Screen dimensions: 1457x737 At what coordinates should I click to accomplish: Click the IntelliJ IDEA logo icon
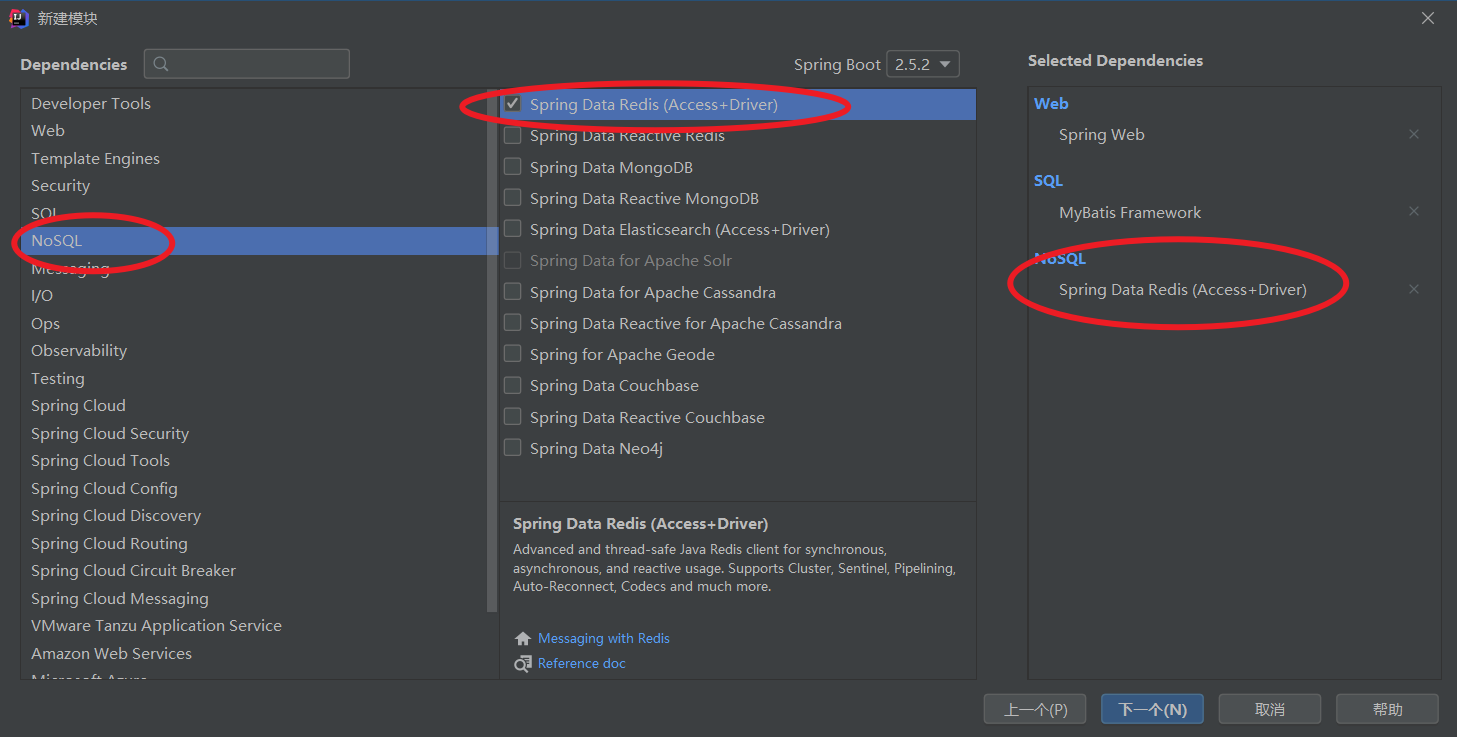[18, 18]
